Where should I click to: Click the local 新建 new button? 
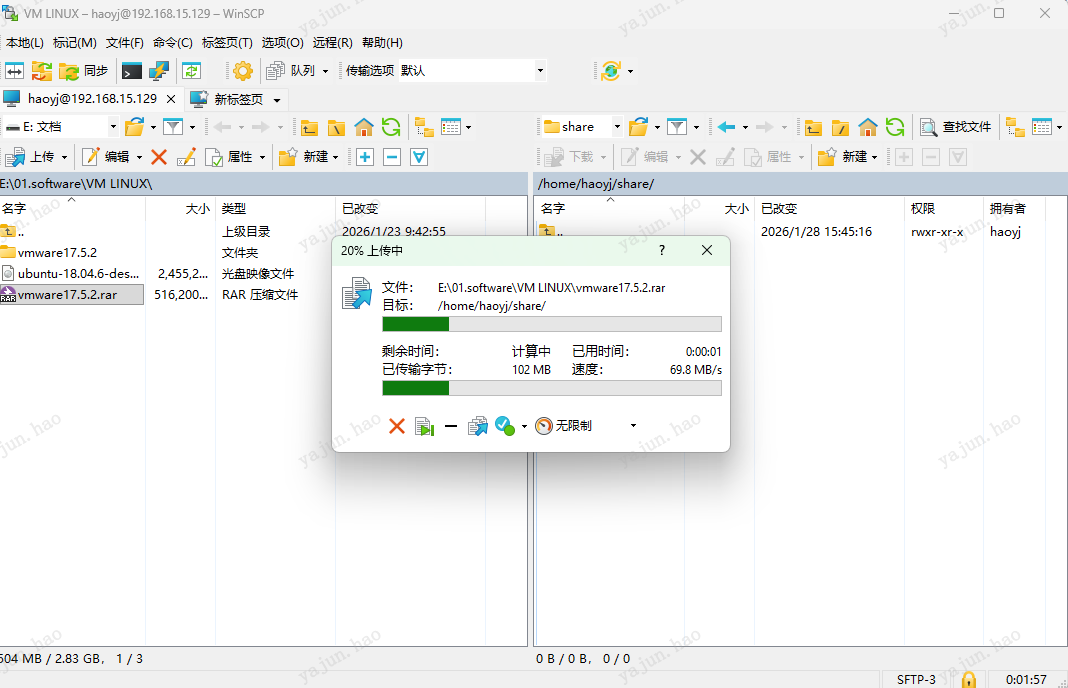(x=304, y=157)
